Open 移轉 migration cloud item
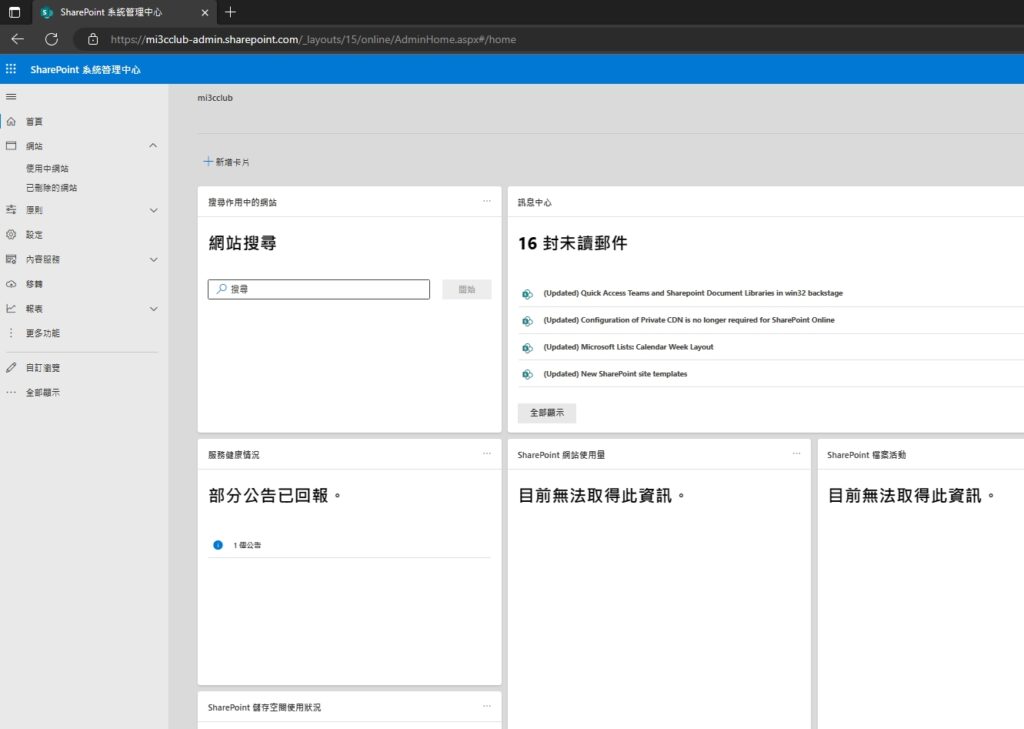 pyautogui.click(x=35, y=284)
